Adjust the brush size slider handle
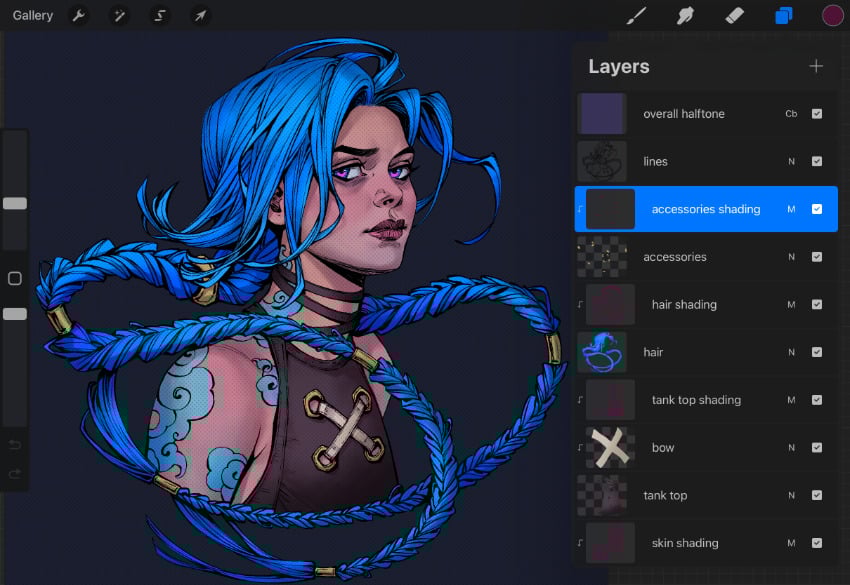 click(15, 203)
